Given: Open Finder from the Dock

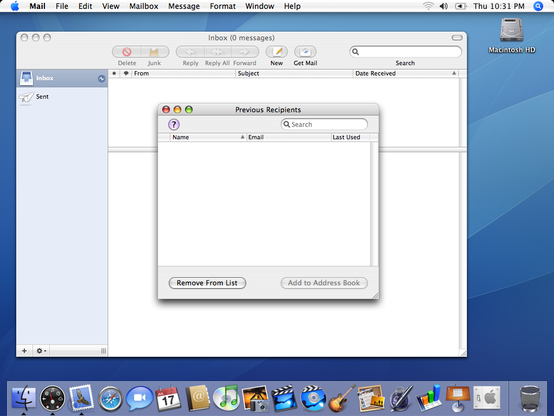Looking at the screenshot, I should click(24, 398).
